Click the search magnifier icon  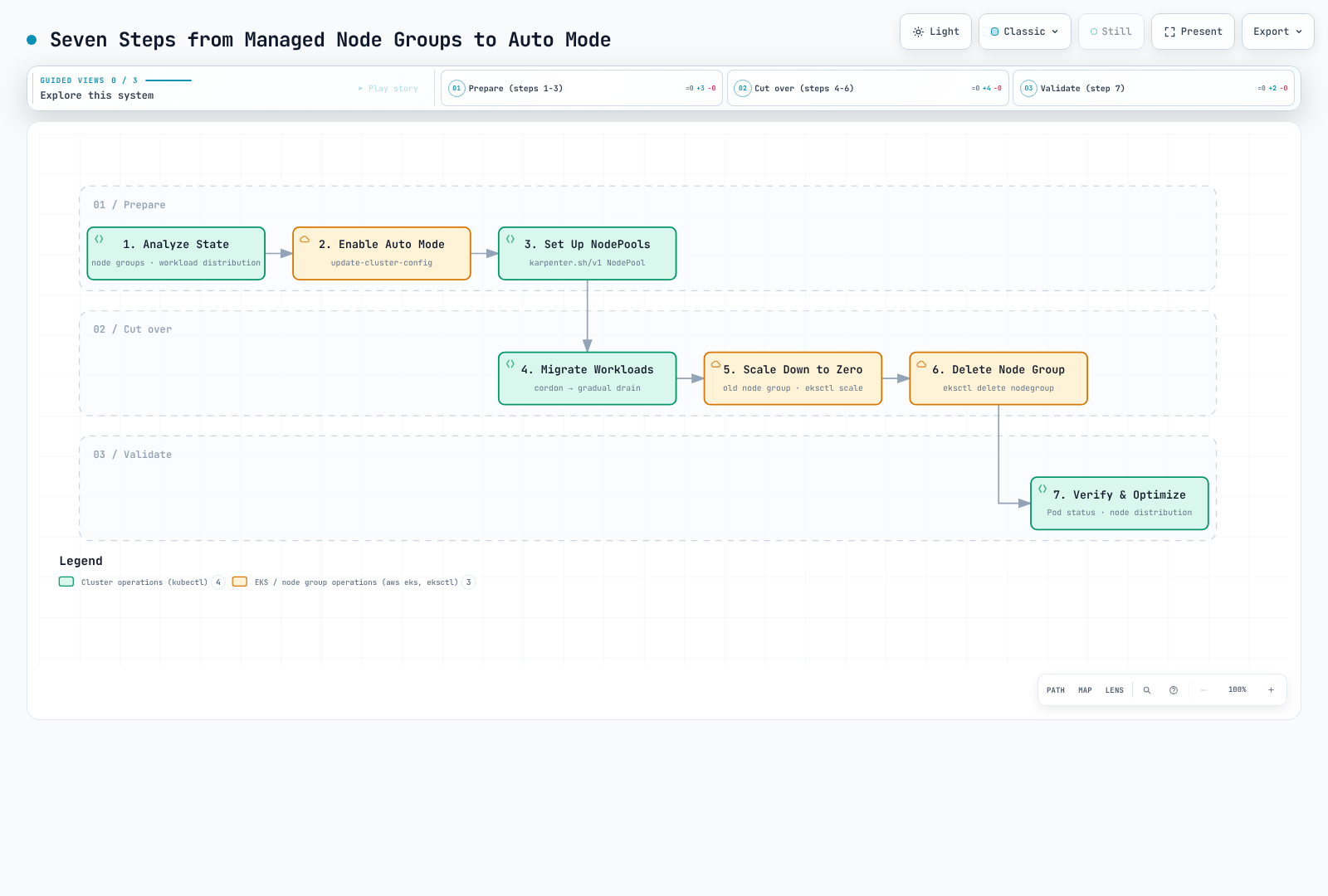(x=1147, y=690)
